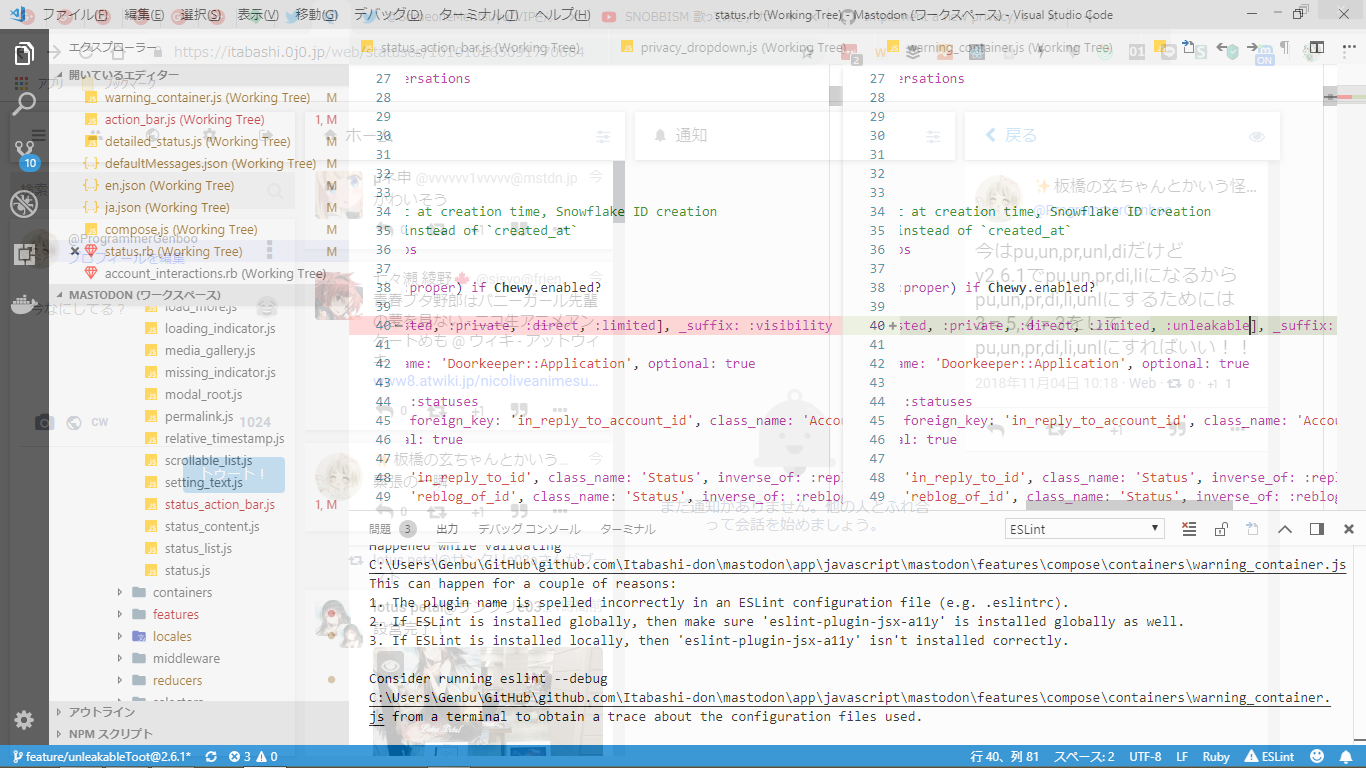Click the Manage gear icon
1366x768 pixels.
click(x=24, y=720)
